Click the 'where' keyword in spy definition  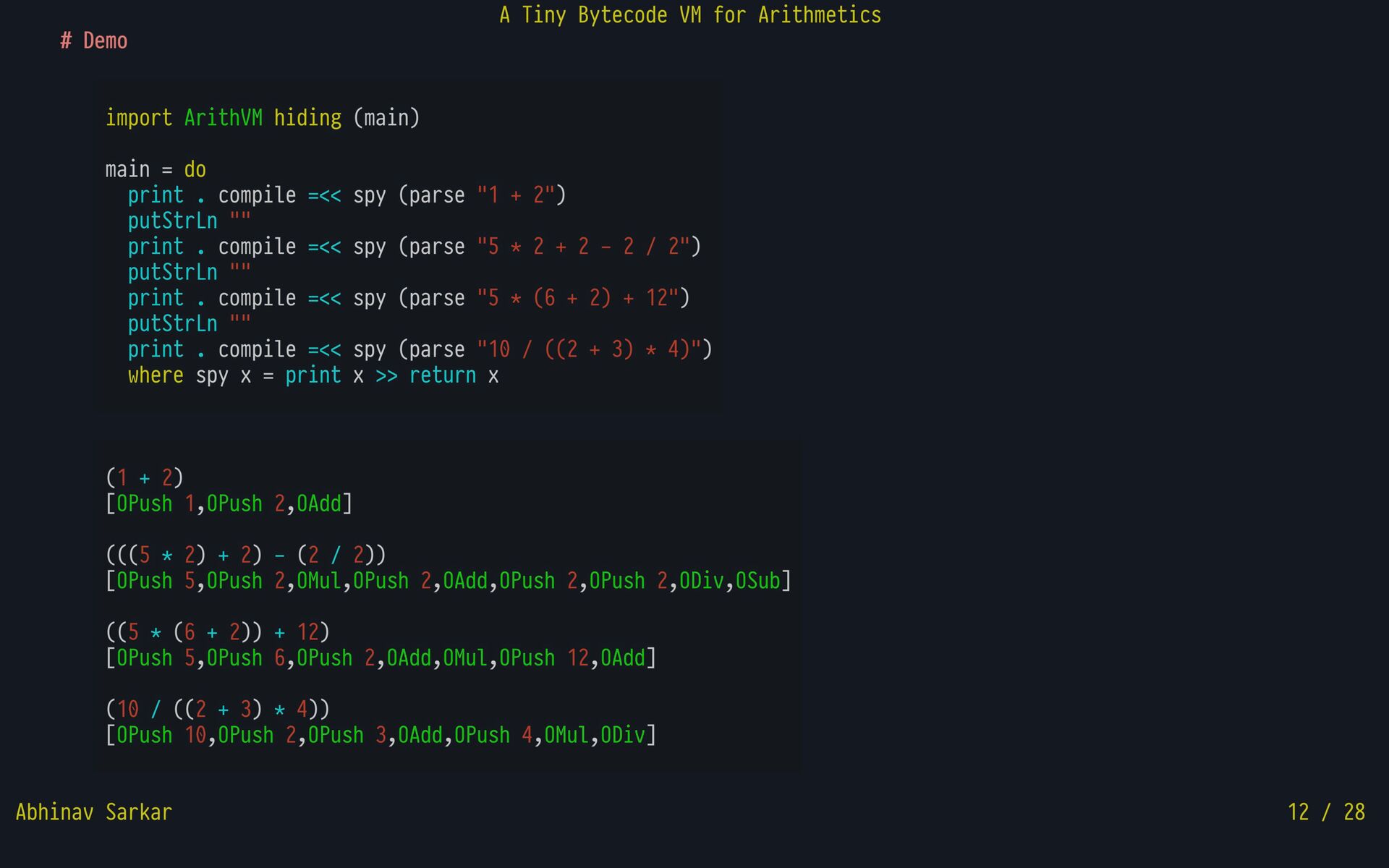point(156,375)
